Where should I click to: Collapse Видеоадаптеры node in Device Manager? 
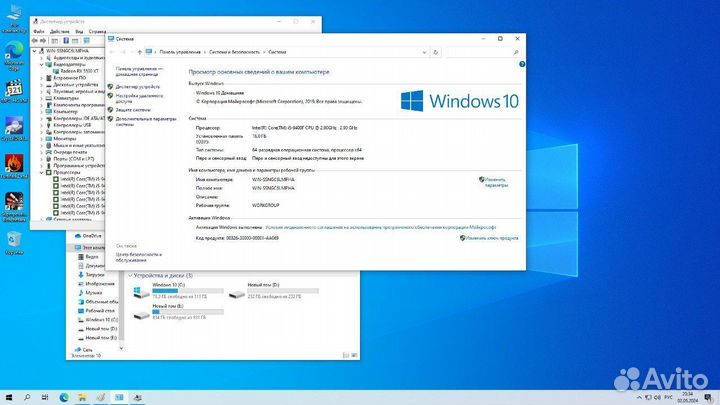[41, 65]
